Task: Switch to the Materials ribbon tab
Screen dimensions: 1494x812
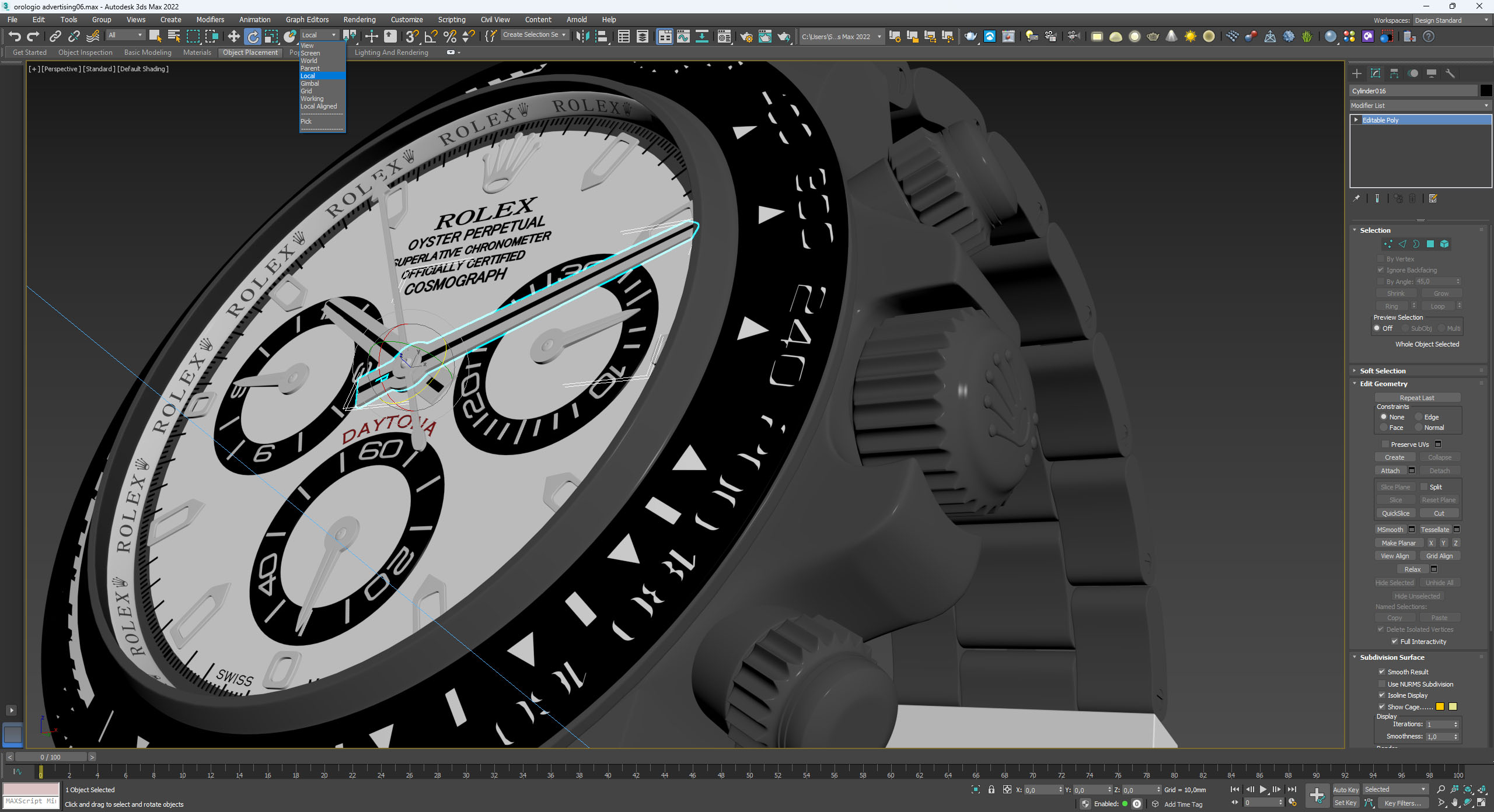Action: point(197,52)
